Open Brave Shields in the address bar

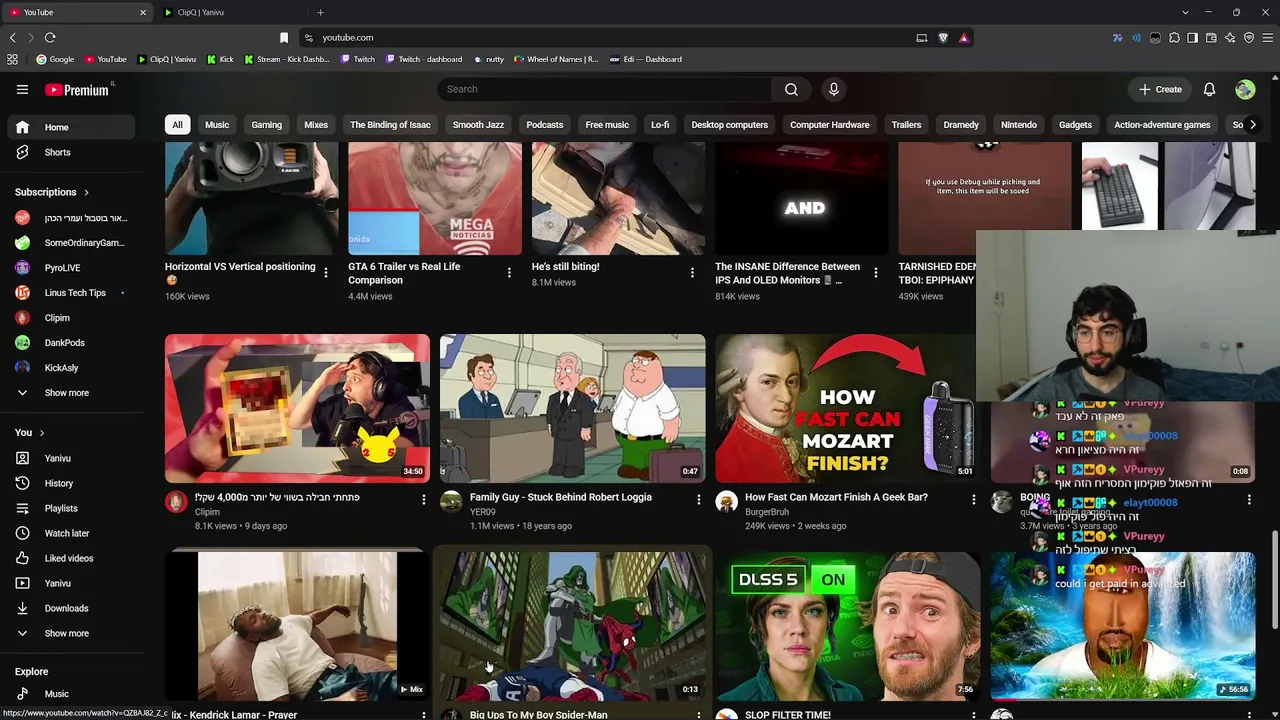943,38
